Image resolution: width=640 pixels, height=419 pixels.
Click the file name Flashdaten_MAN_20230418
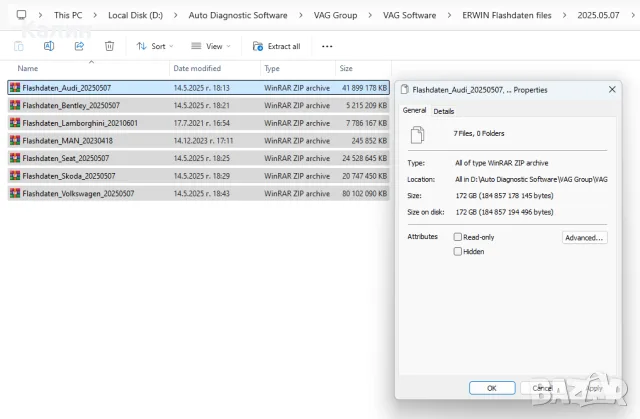tap(67, 141)
